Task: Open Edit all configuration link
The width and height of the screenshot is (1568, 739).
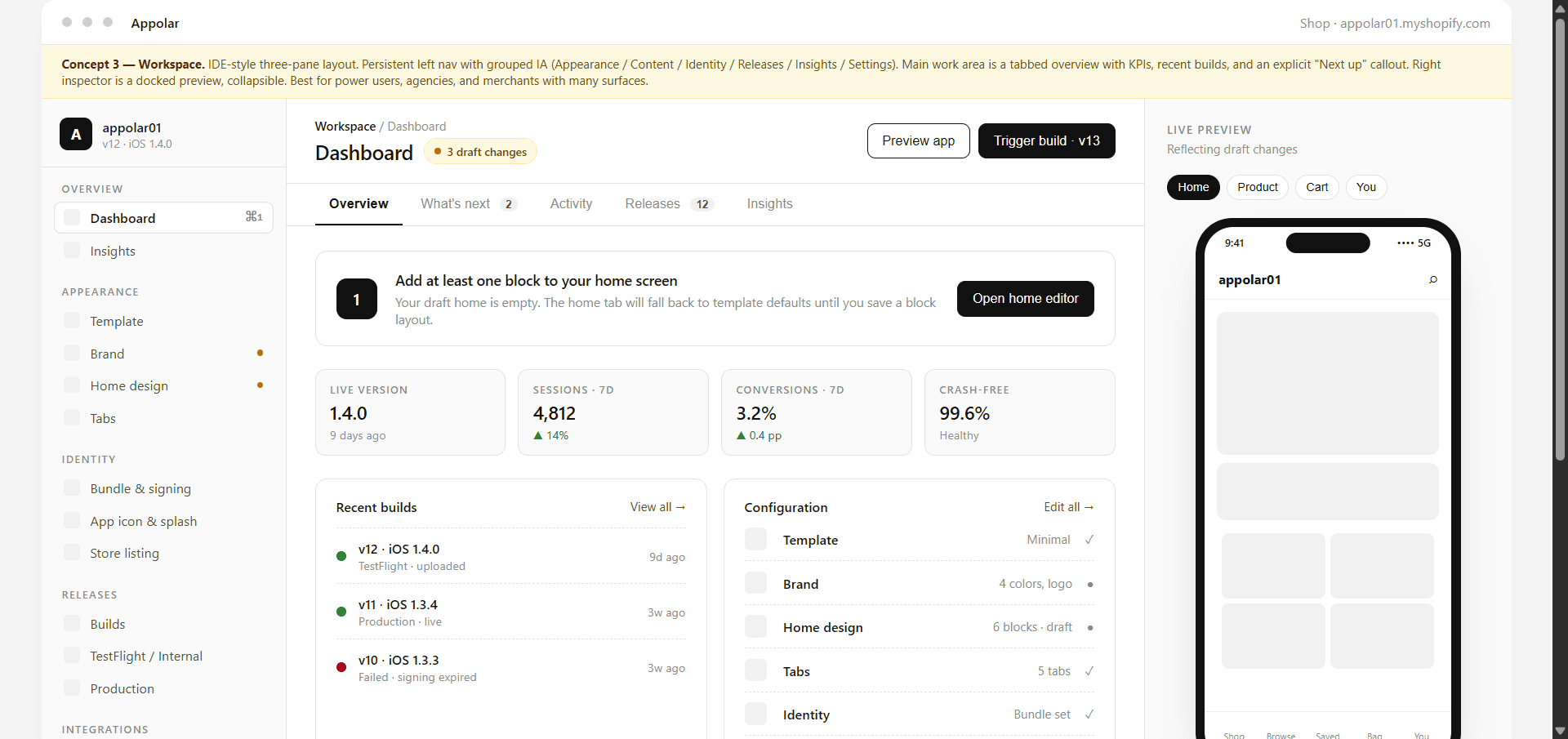Action: [x=1068, y=507]
